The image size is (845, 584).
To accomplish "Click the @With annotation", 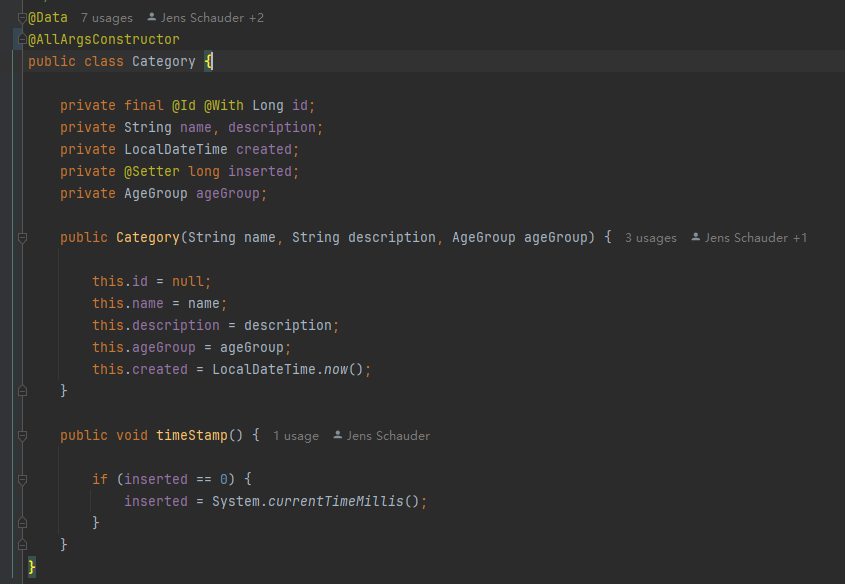I will (x=224, y=105).
